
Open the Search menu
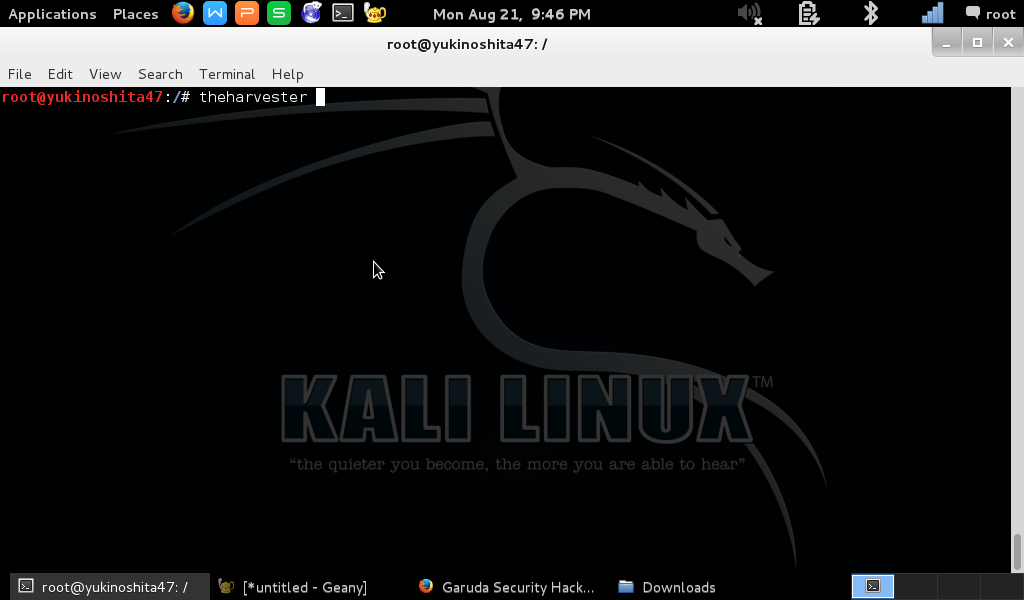pos(160,74)
